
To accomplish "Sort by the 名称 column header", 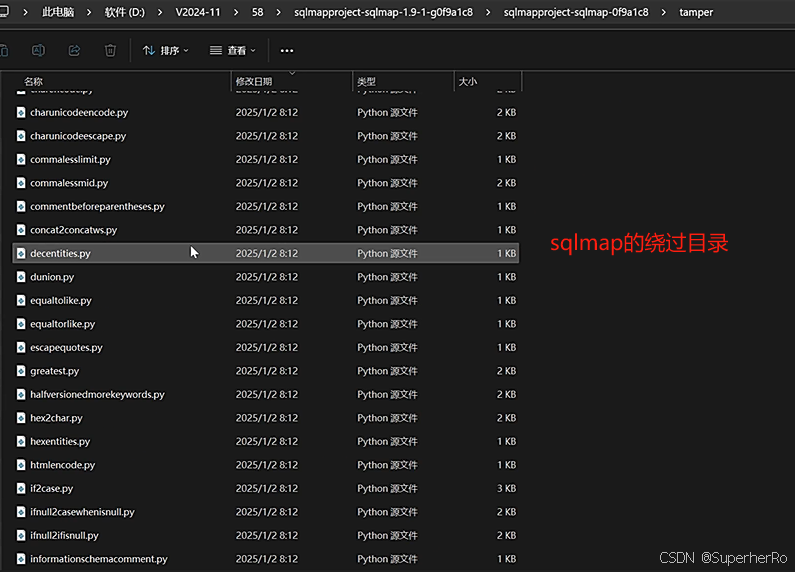I will pos(33,82).
